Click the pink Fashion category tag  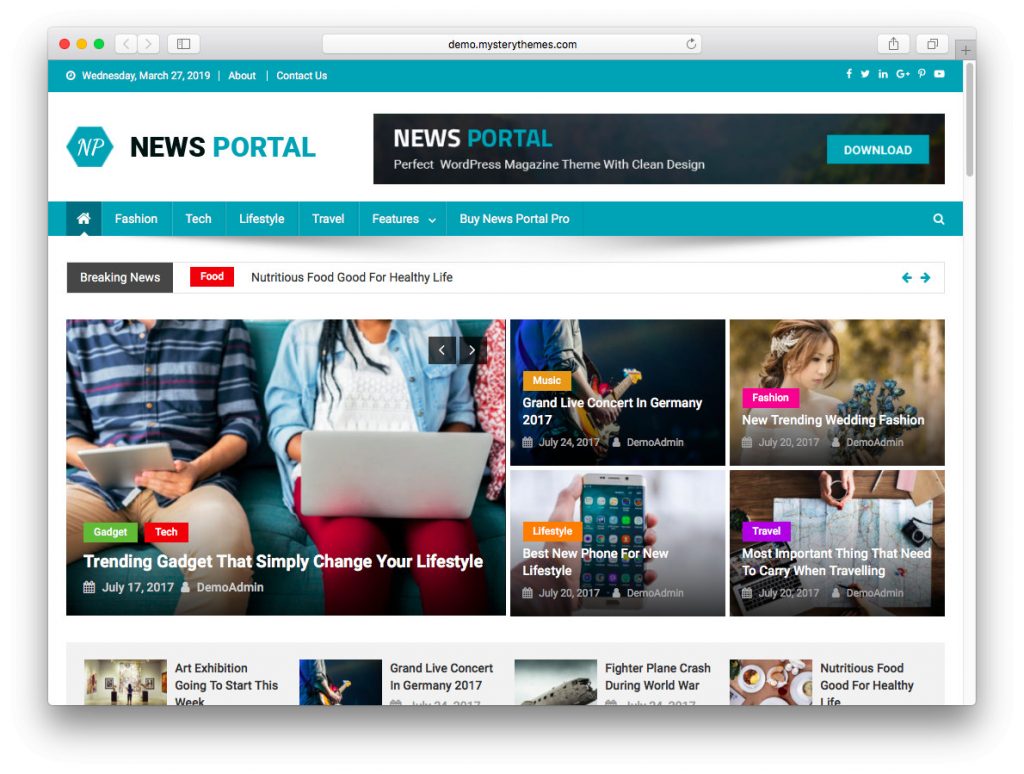[771, 397]
